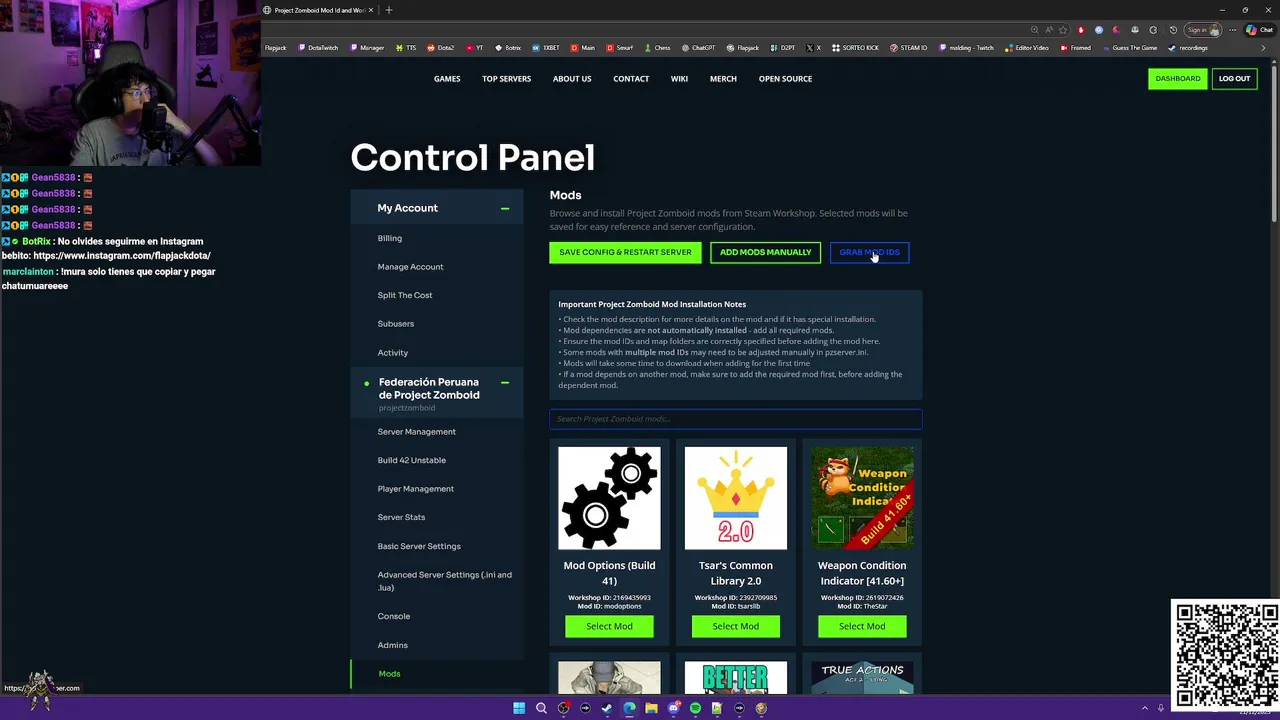Click Save Config & Restart Server

tap(625, 252)
